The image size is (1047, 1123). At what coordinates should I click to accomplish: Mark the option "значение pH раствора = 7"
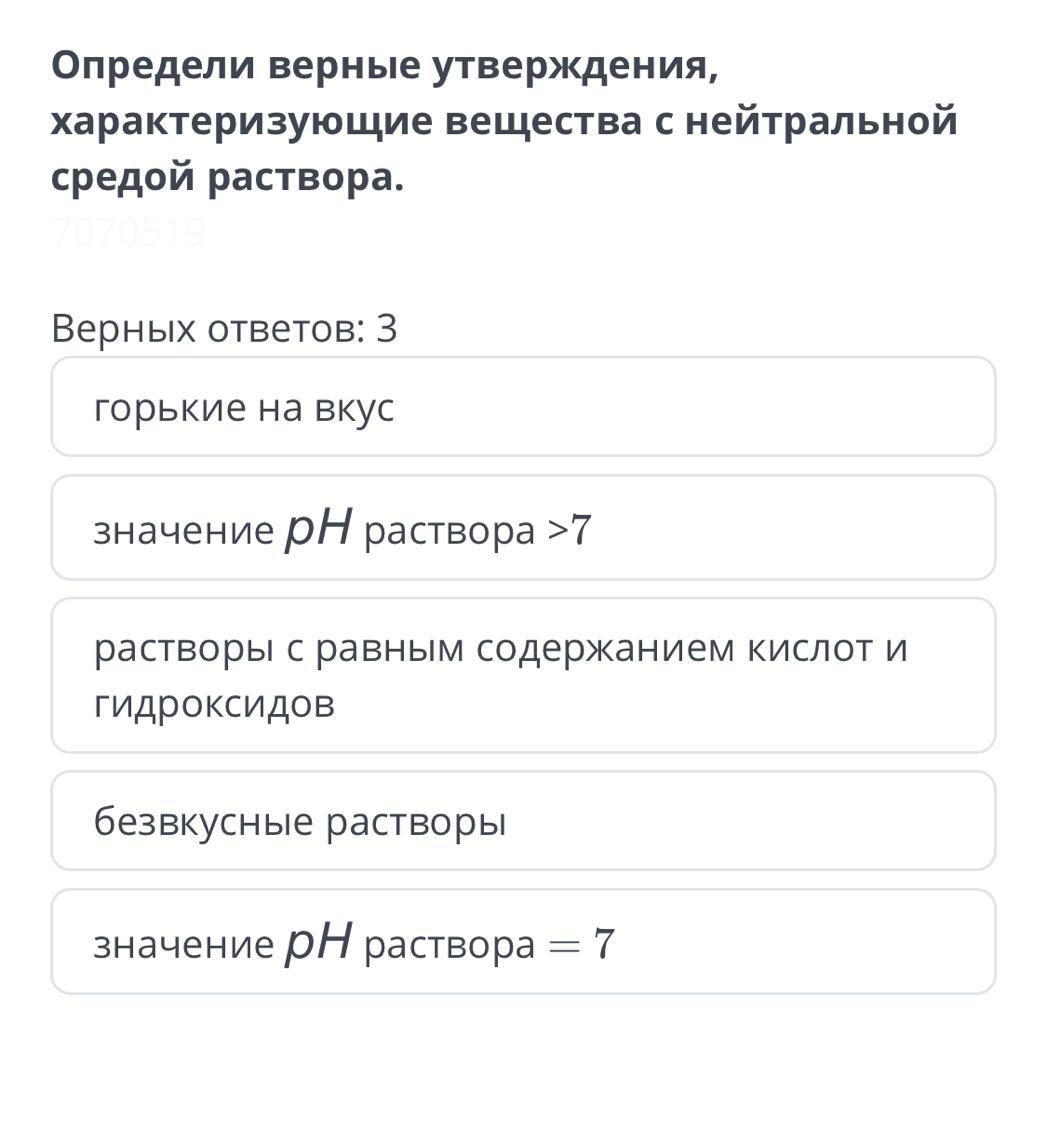tap(523, 942)
